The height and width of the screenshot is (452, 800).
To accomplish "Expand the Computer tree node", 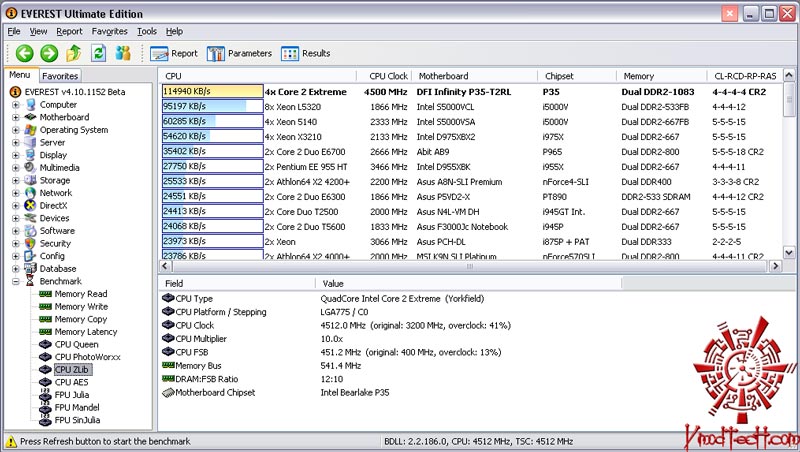I will pyautogui.click(x=16, y=105).
